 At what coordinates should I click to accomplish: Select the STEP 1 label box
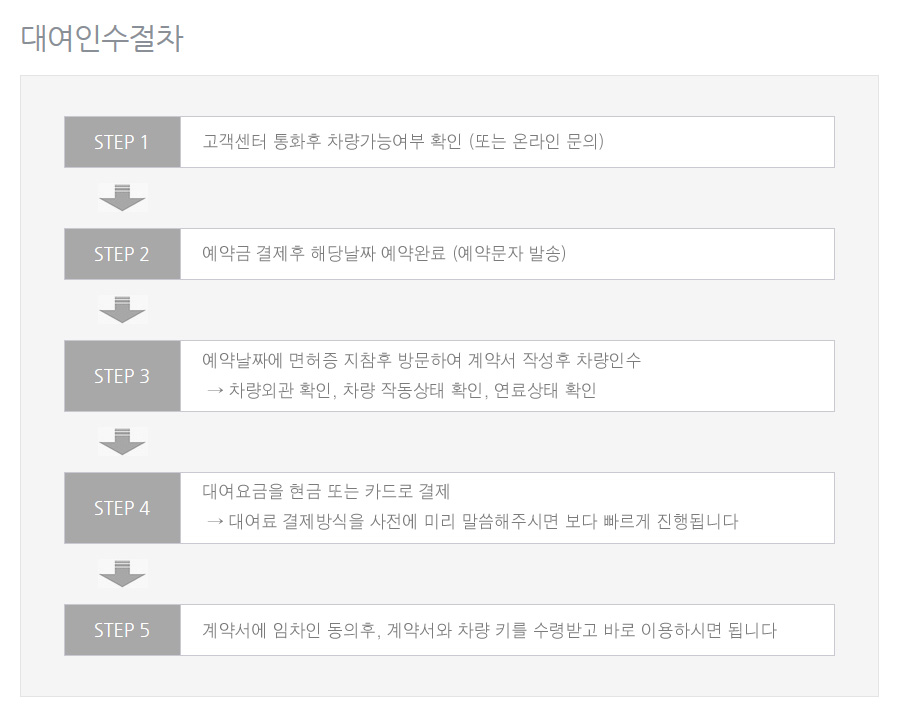(122, 142)
